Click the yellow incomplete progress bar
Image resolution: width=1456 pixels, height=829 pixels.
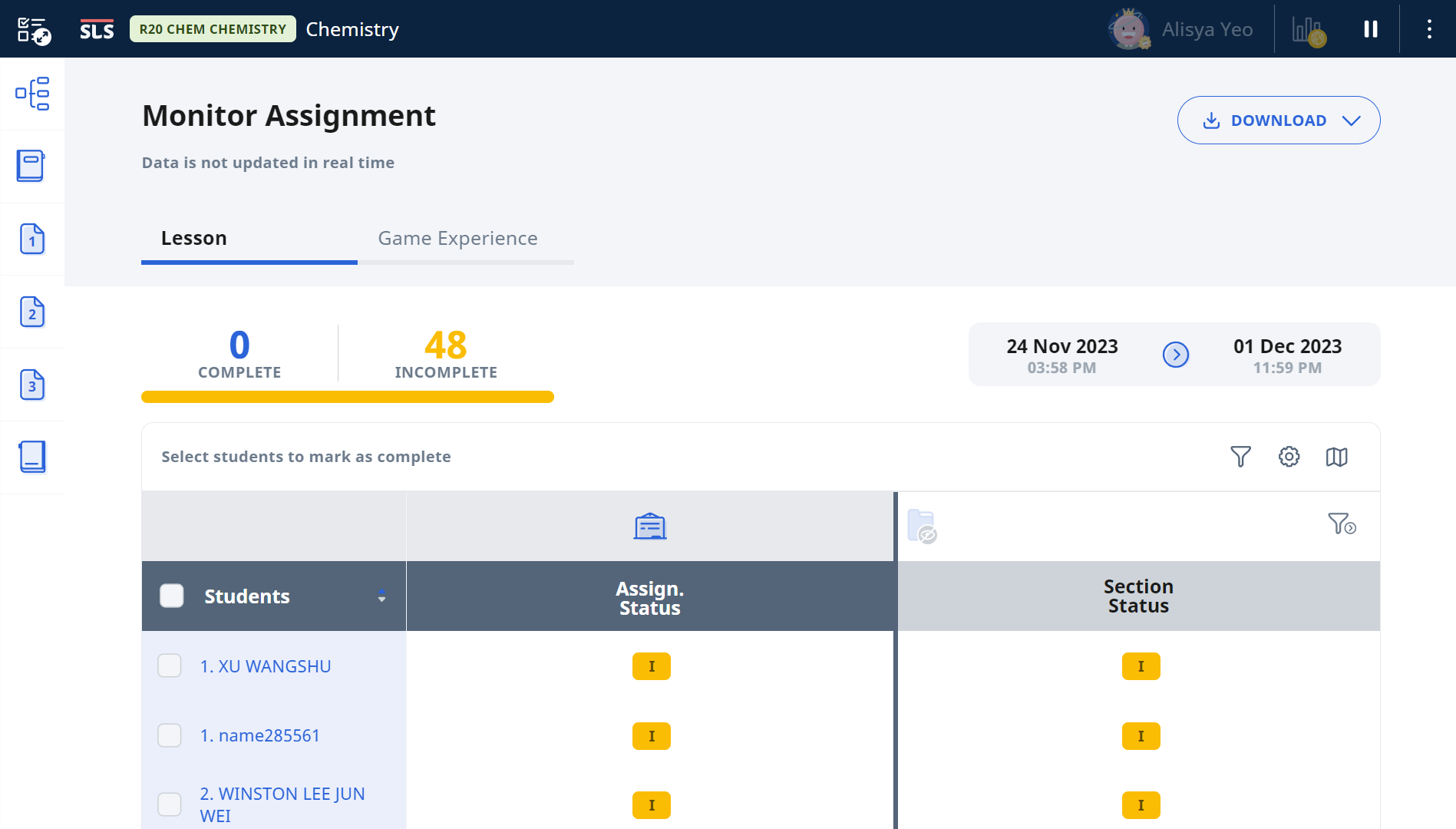tap(347, 397)
